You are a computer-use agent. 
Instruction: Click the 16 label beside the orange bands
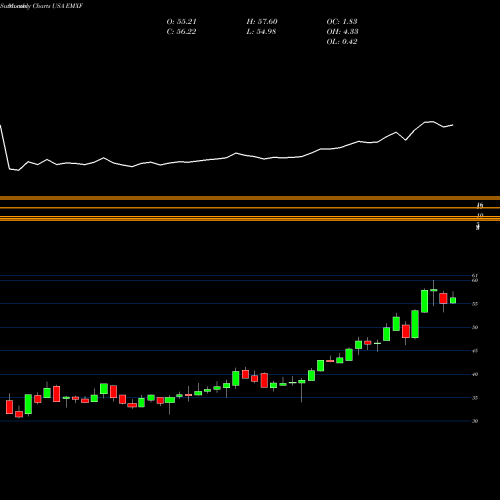[480, 205]
